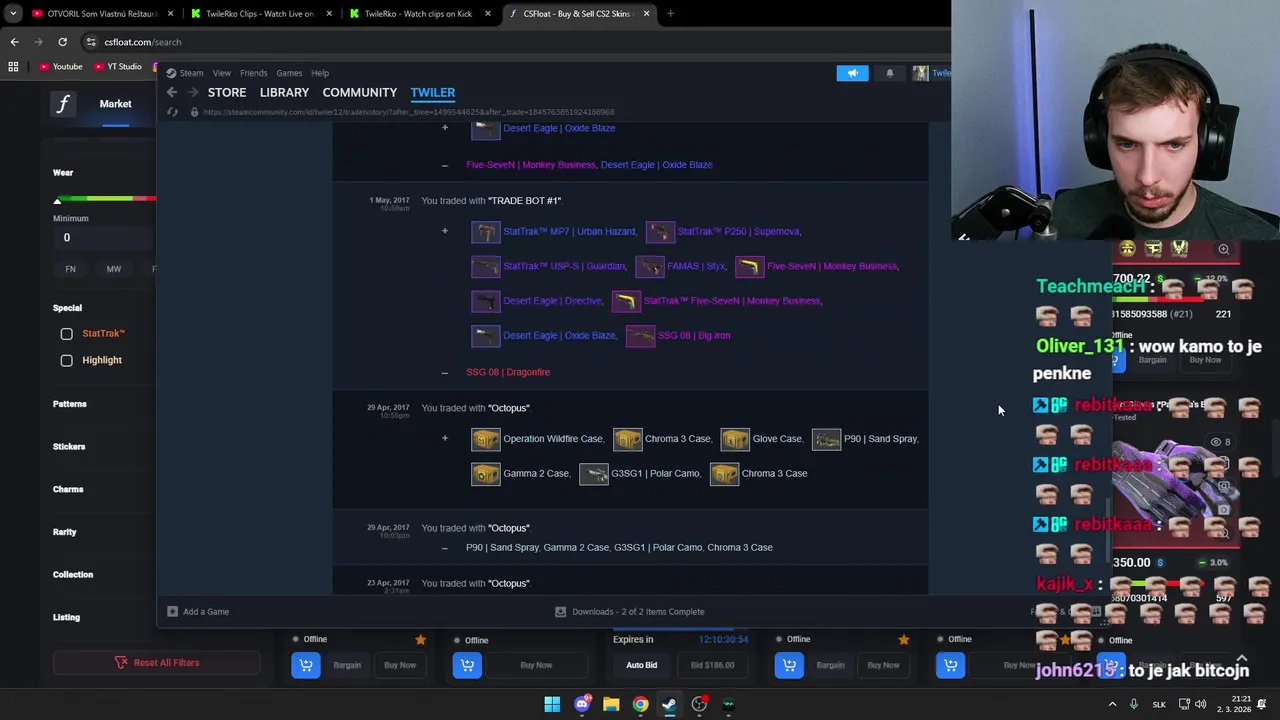
Task: Expand the Patterns filter section
Action: tap(70, 404)
